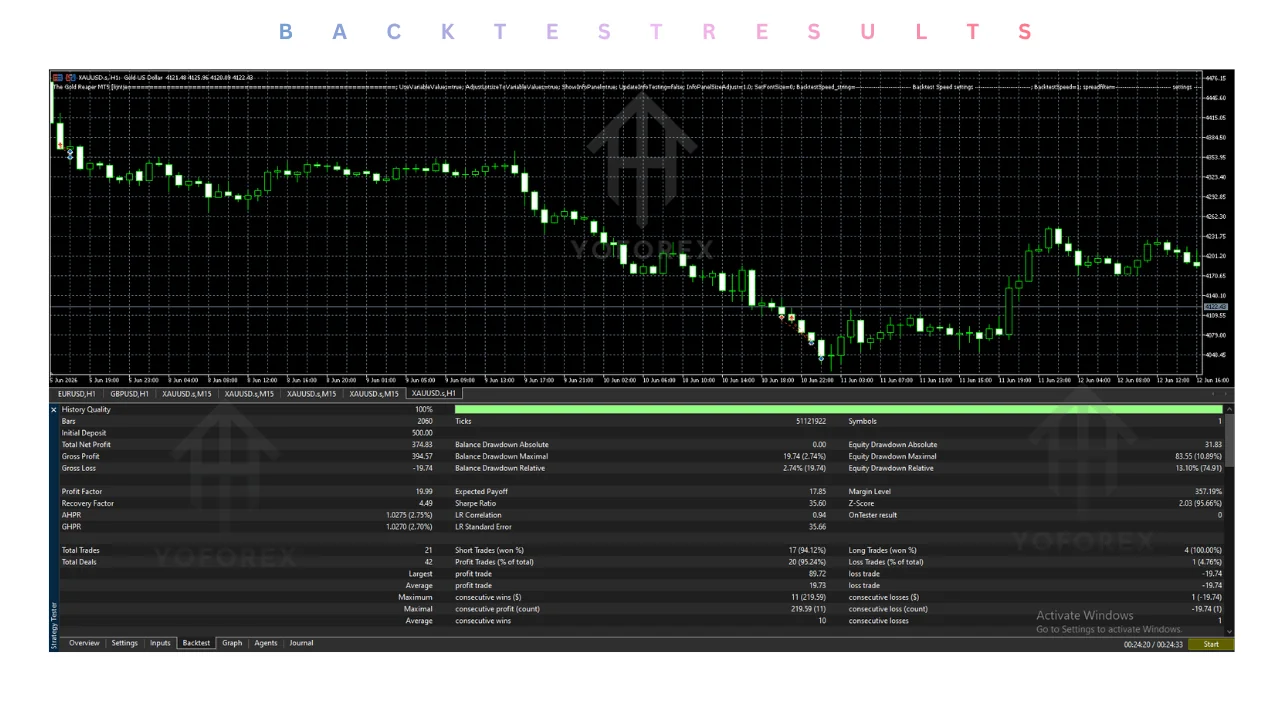
Task: Click the Equity Drawdown Maximal value 83.55 (10.89%)
Action: pos(1198,457)
